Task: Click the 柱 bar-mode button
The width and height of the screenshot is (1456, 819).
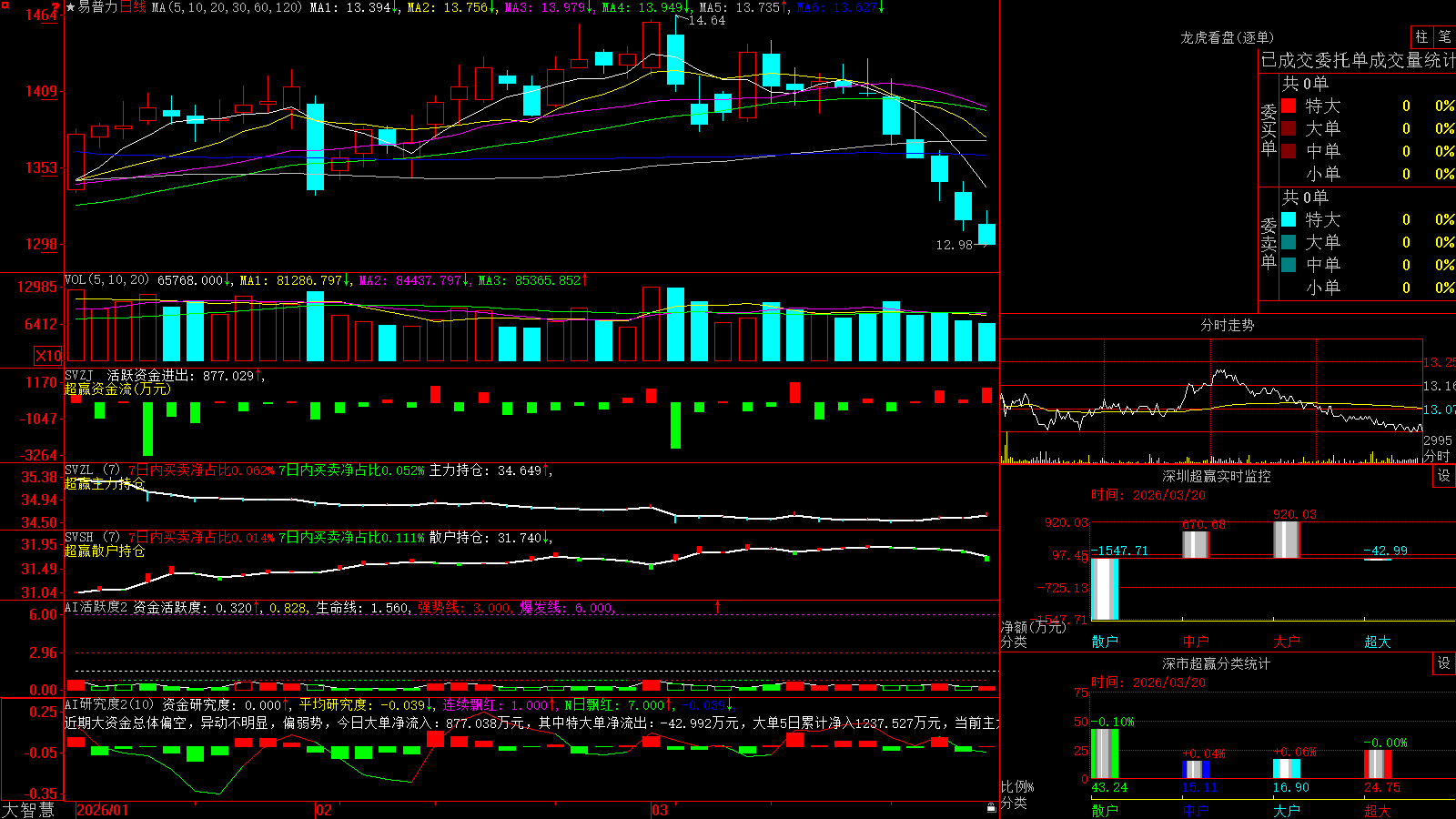Action: [x=1421, y=37]
